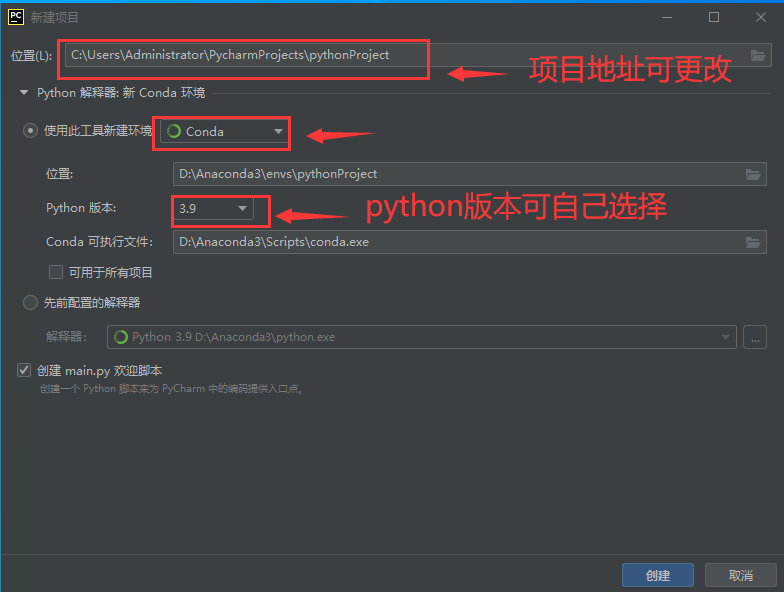
Task: Enable 'Make available to all projects' checkbox
Action: click(x=56, y=272)
